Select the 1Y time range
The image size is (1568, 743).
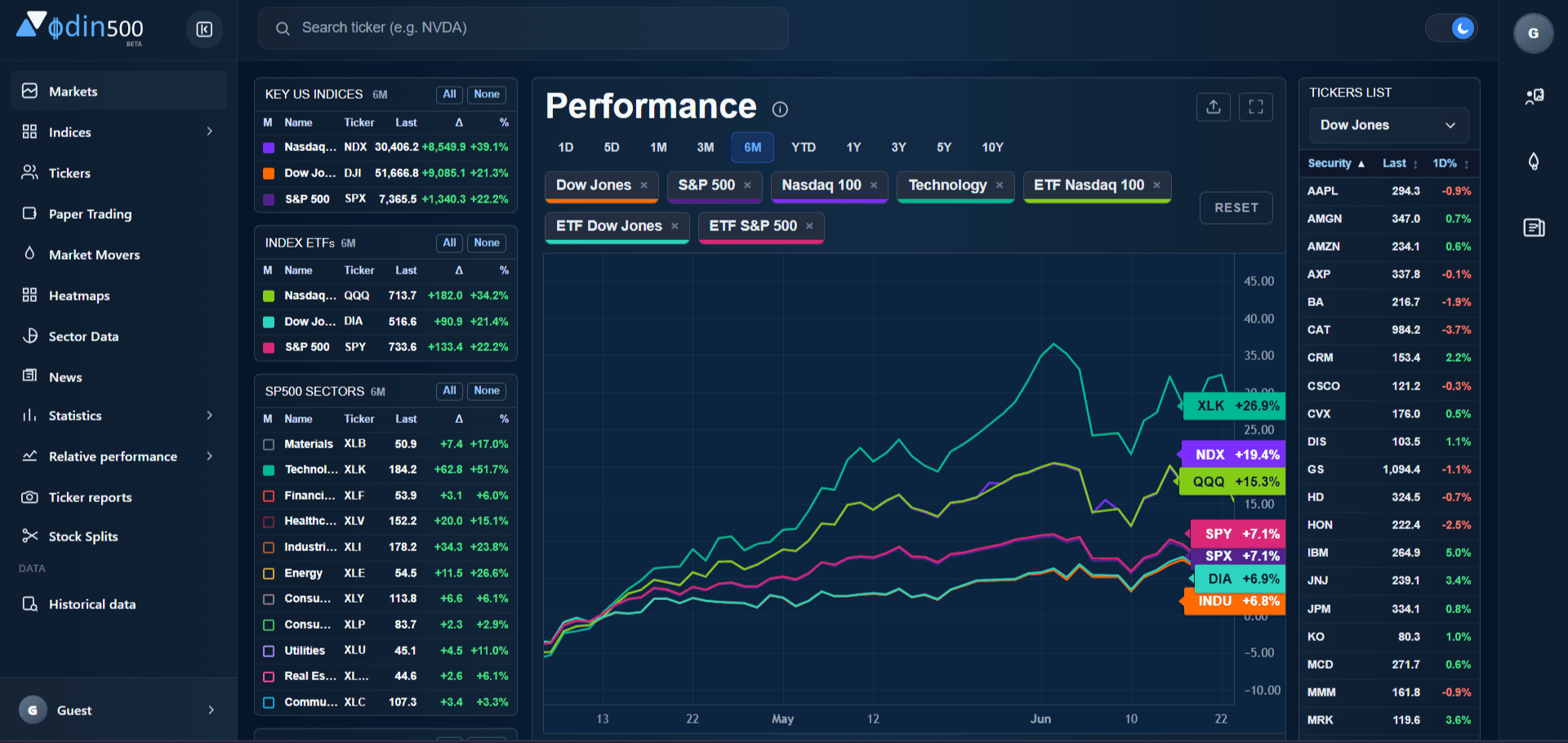tap(853, 147)
